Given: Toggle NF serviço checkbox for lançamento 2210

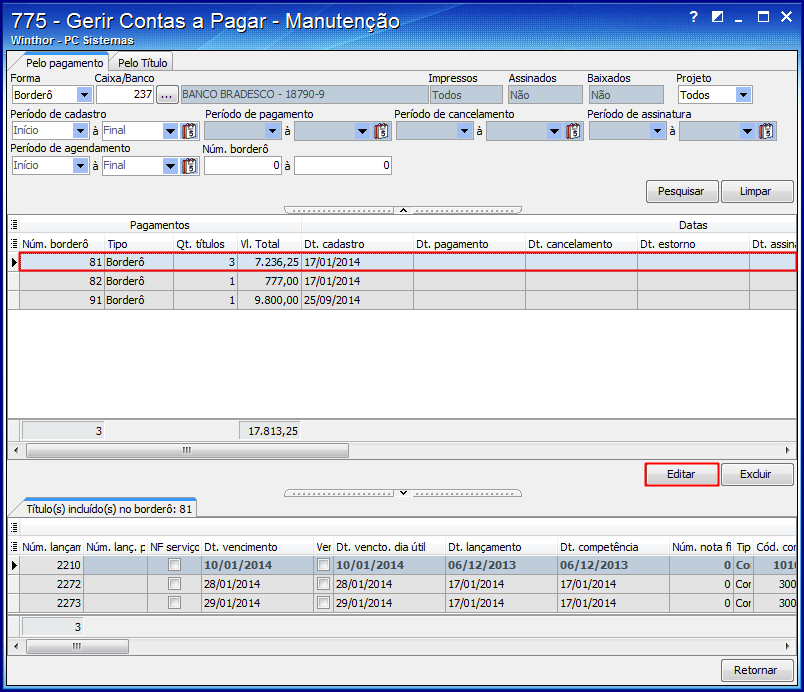Looking at the screenshot, I should point(174,565).
